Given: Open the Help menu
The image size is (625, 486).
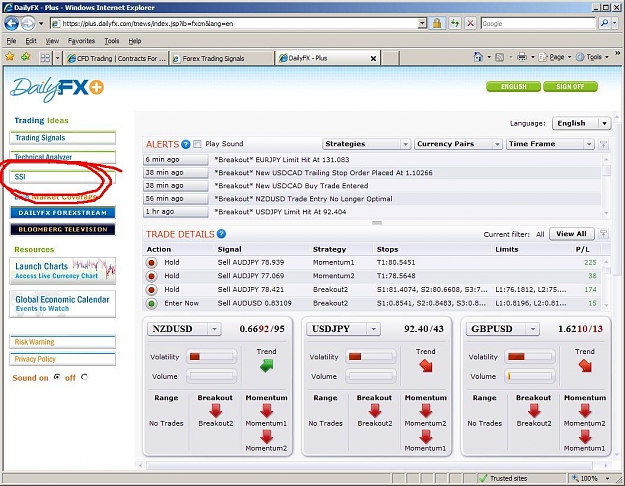Looking at the screenshot, I should (135, 41).
